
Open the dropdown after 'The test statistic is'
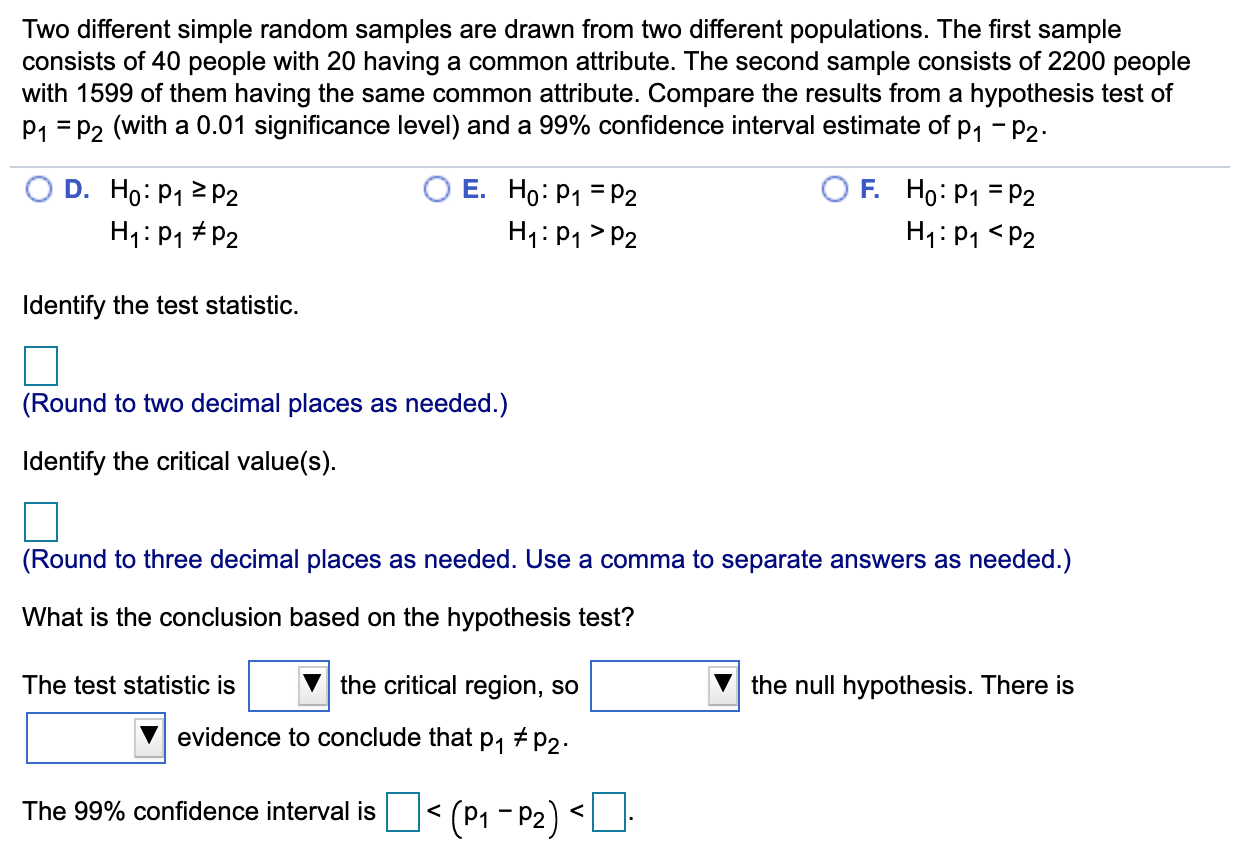coord(288,685)
